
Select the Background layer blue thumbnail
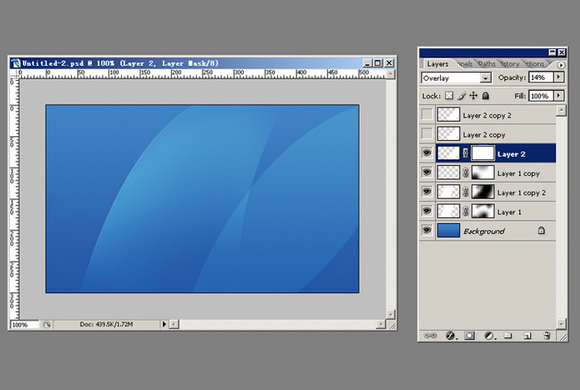[448, 230]
